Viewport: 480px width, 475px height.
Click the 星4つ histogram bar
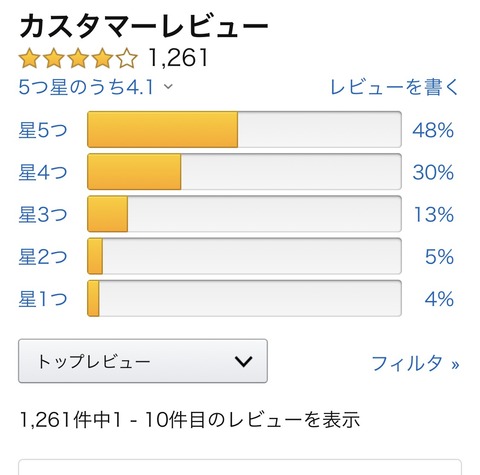(x=244, y=172)
